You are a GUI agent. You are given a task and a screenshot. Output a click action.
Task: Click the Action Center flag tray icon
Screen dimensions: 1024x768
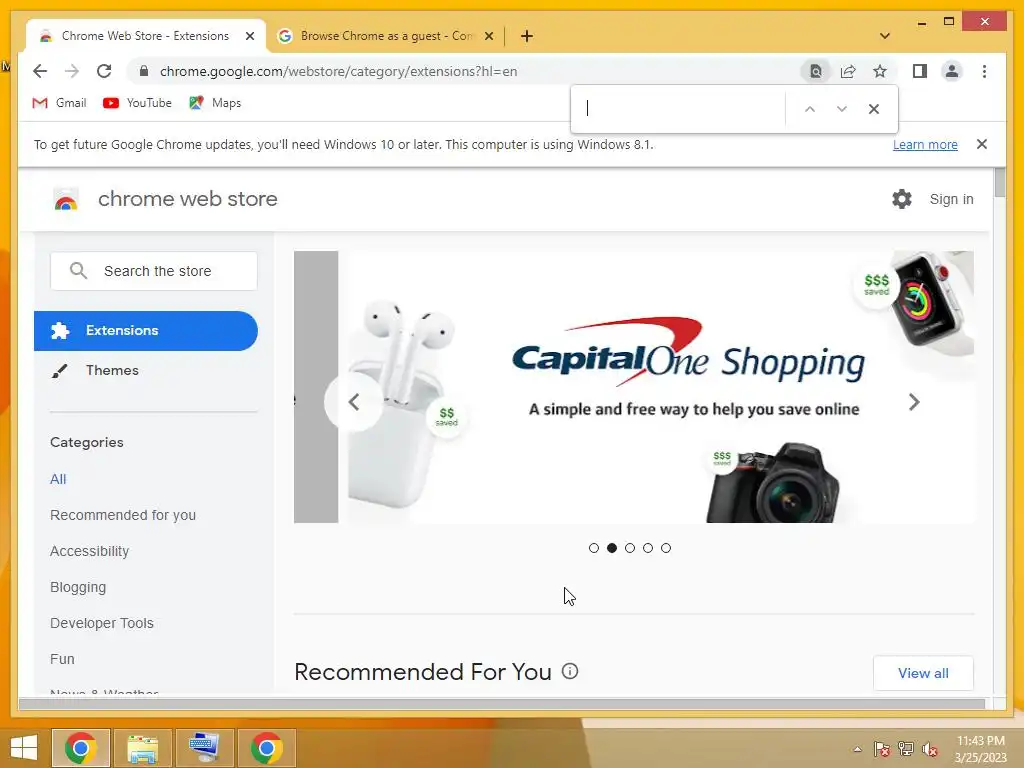coord(882,749)
